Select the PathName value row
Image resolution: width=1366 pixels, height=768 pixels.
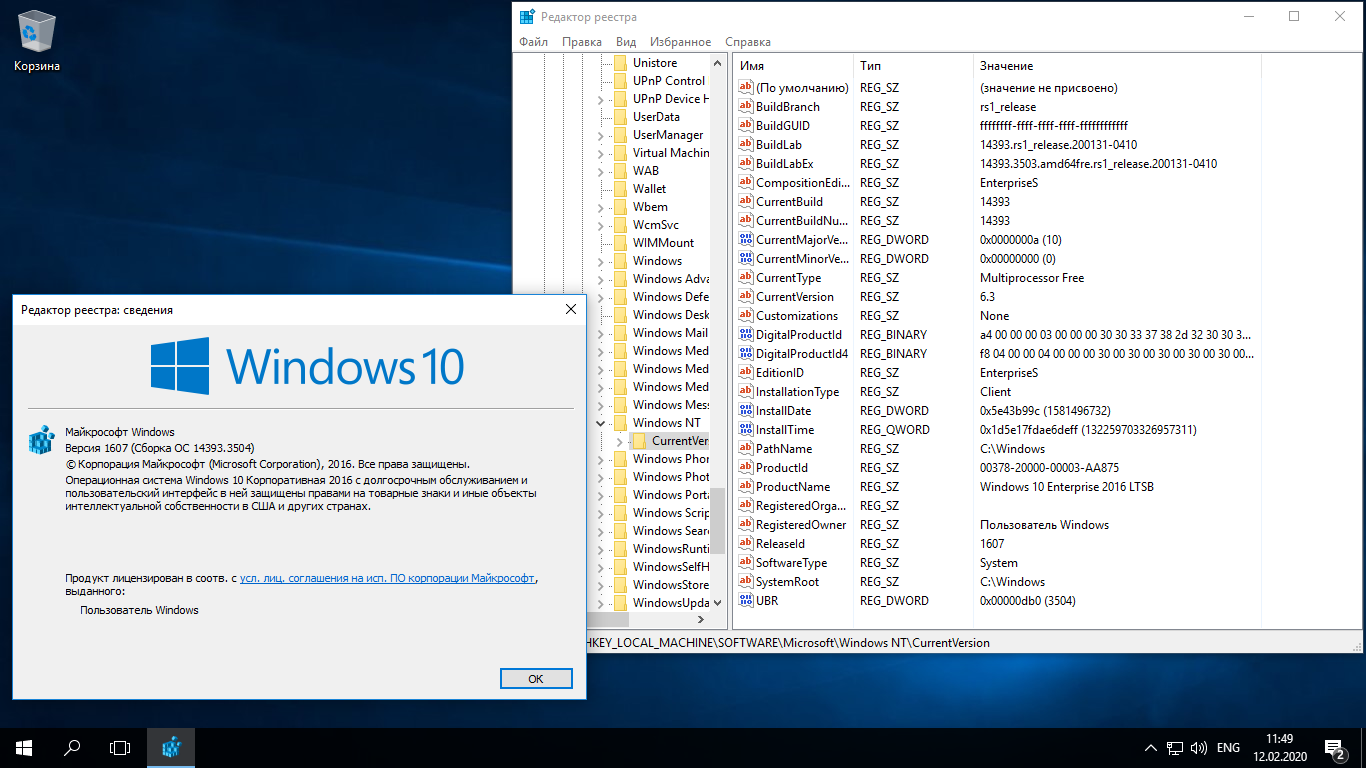pos(998,449)
